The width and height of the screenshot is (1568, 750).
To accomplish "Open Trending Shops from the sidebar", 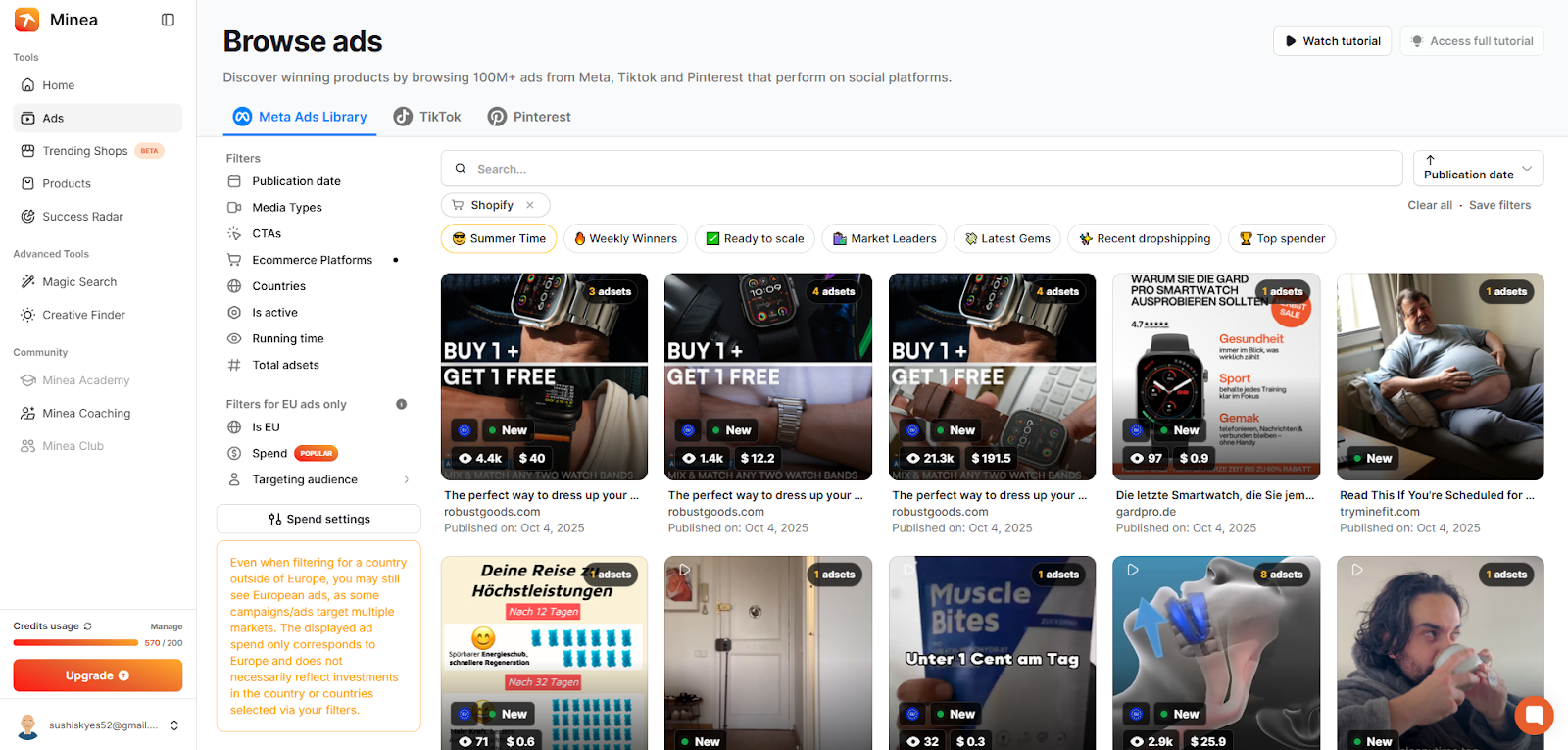I will click(84, 151).
